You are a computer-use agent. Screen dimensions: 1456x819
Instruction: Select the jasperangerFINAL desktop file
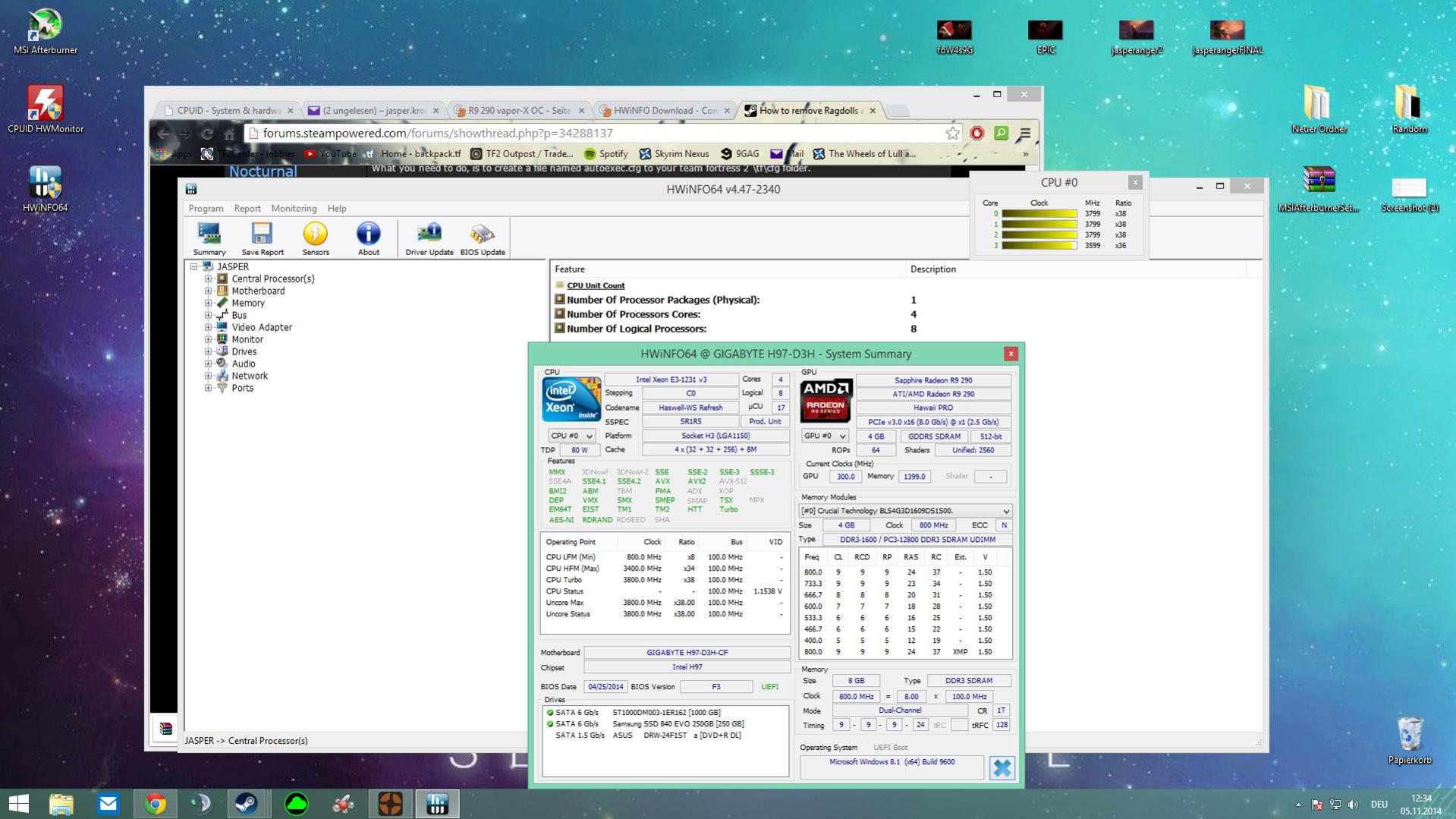click(1227, 37)
